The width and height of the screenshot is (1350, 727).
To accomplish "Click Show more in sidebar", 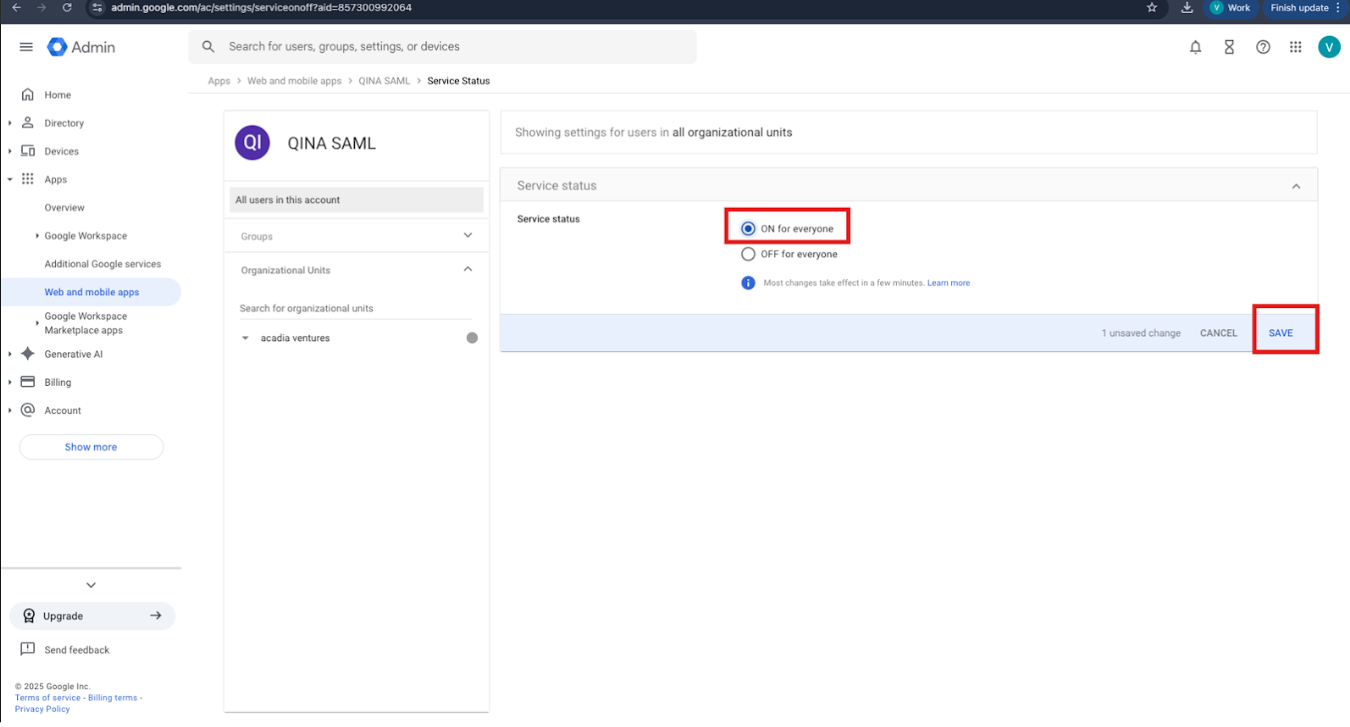I will pos(91,447).
